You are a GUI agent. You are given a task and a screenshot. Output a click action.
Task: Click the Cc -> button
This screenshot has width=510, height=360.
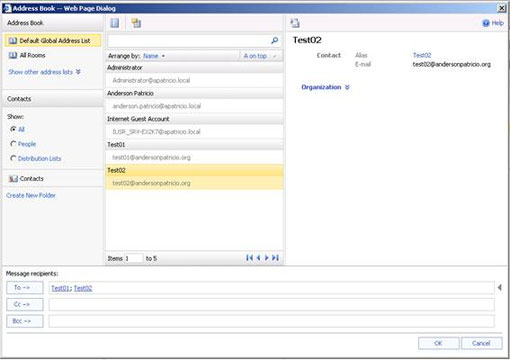pos(25,304)
